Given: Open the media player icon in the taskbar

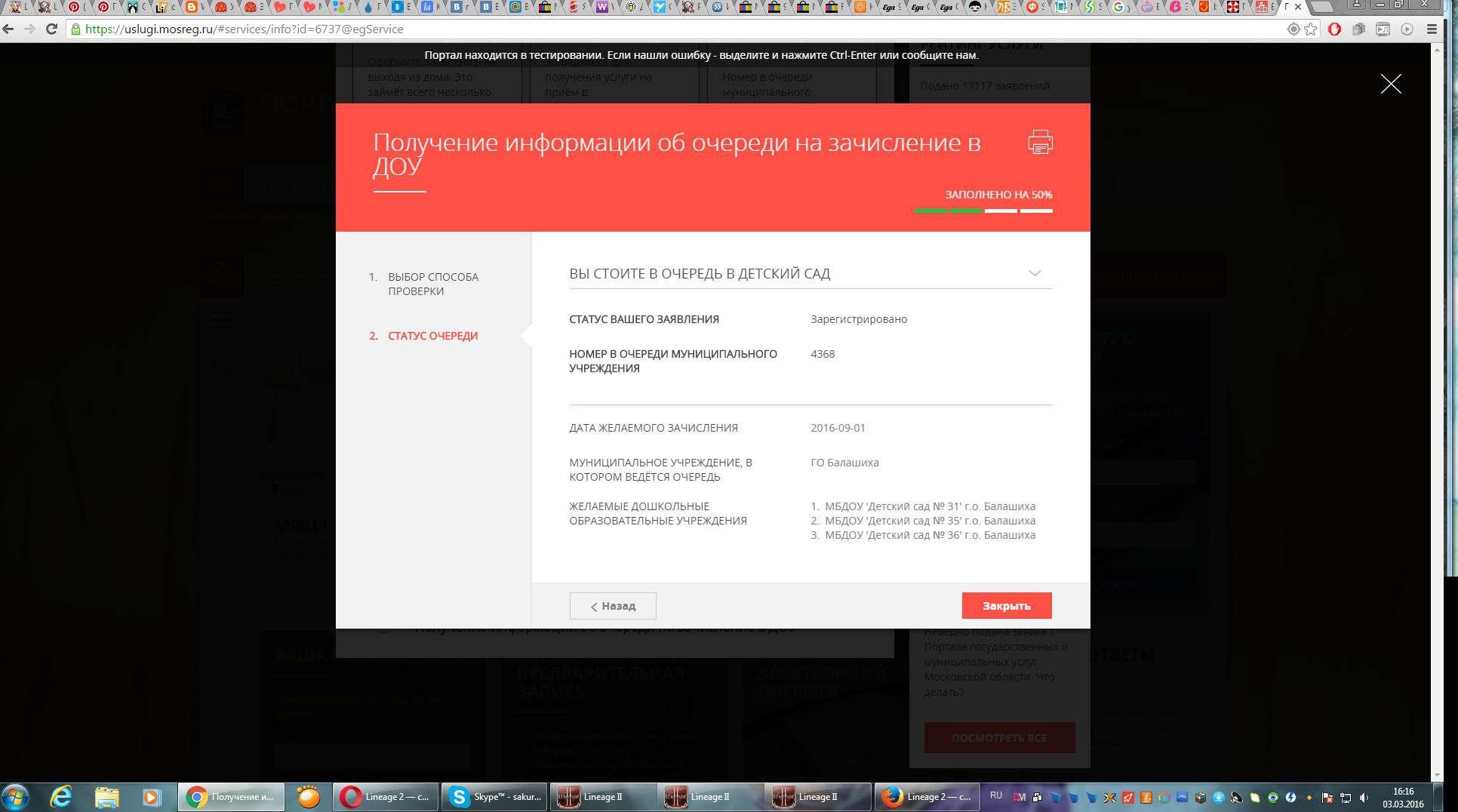Looking at the screenshot, I should point(152,797).
